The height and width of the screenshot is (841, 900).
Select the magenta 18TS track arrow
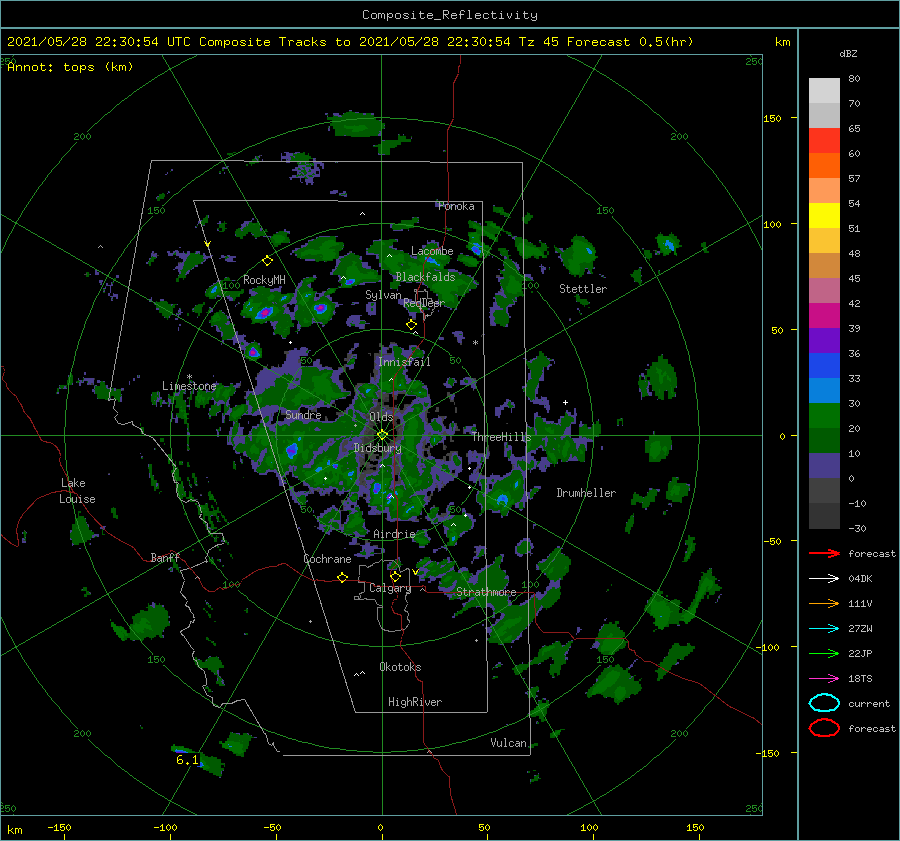click(824, 679)
